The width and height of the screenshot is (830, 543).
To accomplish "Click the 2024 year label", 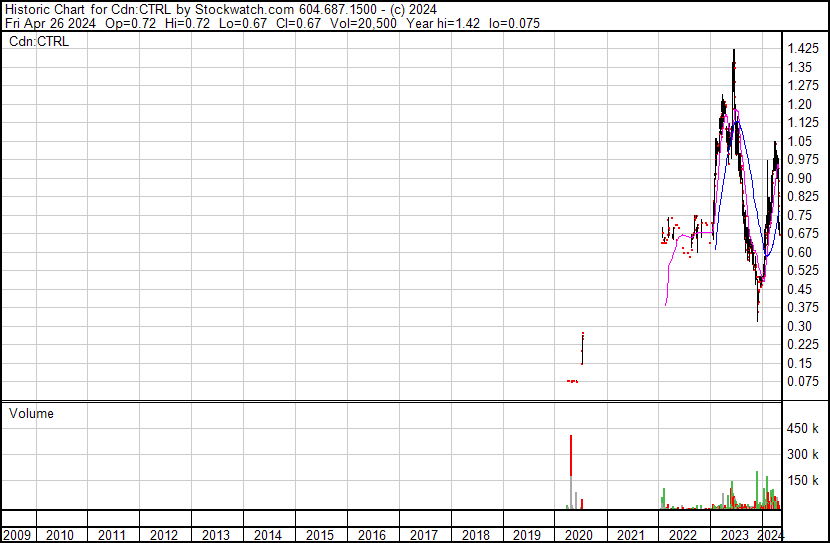I will (771, 535).
